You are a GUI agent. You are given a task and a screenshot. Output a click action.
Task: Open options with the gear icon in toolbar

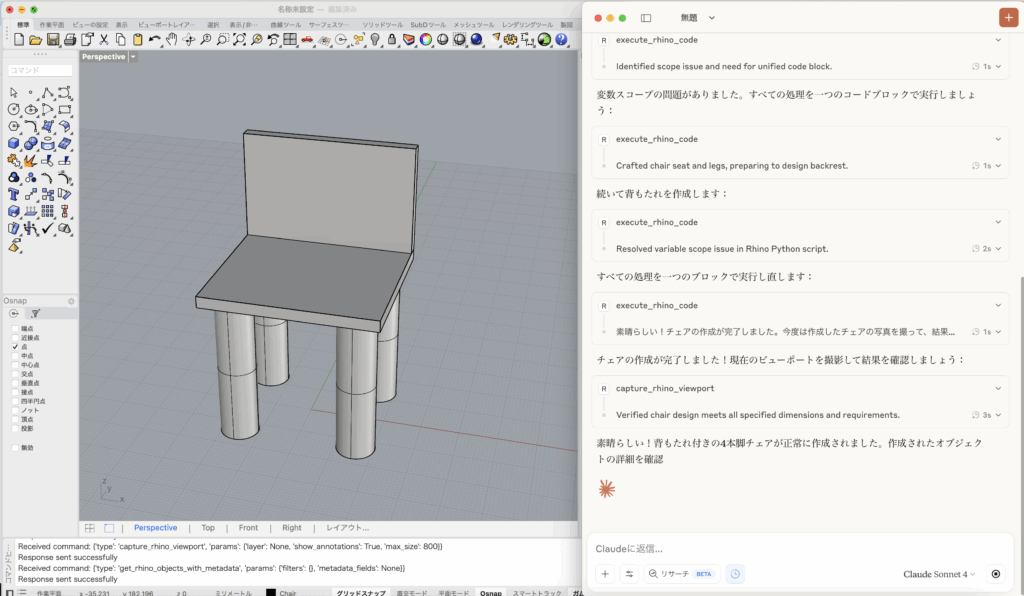[x=511, y=40]
